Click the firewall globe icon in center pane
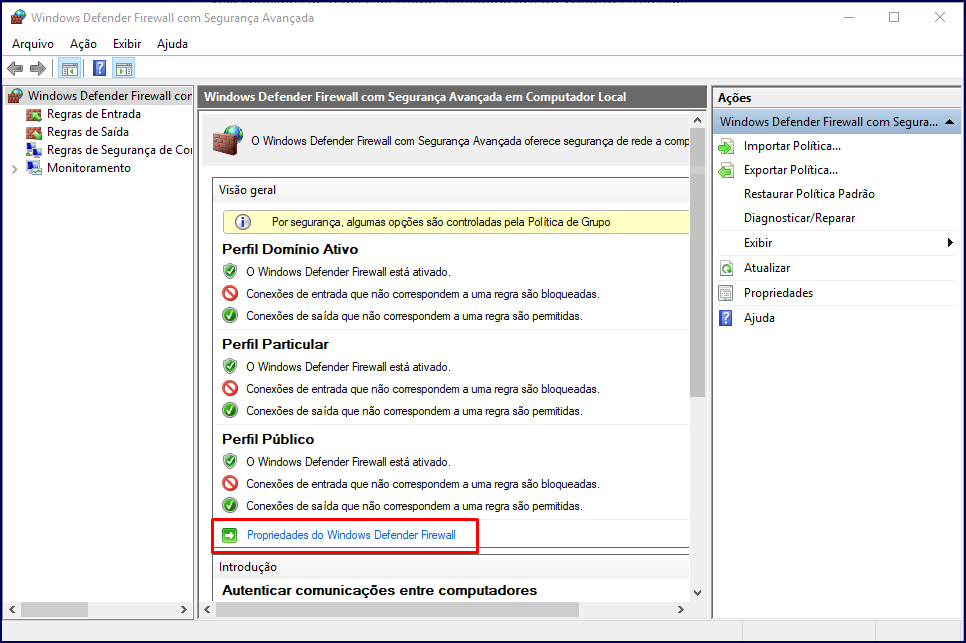The height and width of the screenshot is (643, 966). (227, 140)
